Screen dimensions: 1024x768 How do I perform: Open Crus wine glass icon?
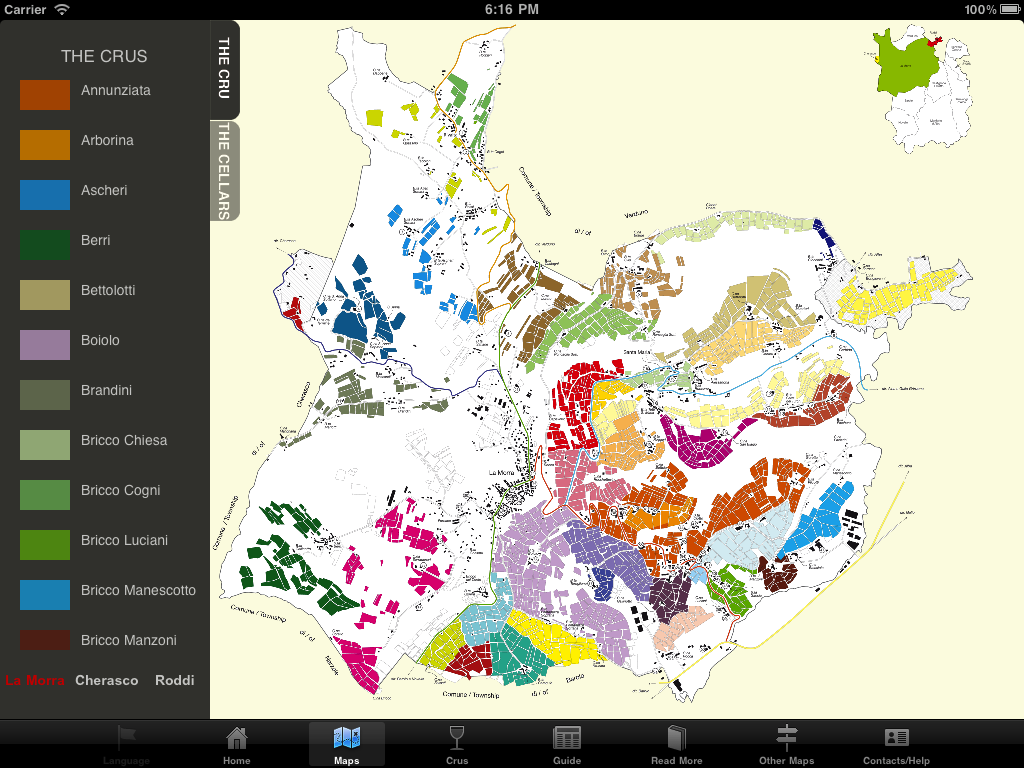457,739
